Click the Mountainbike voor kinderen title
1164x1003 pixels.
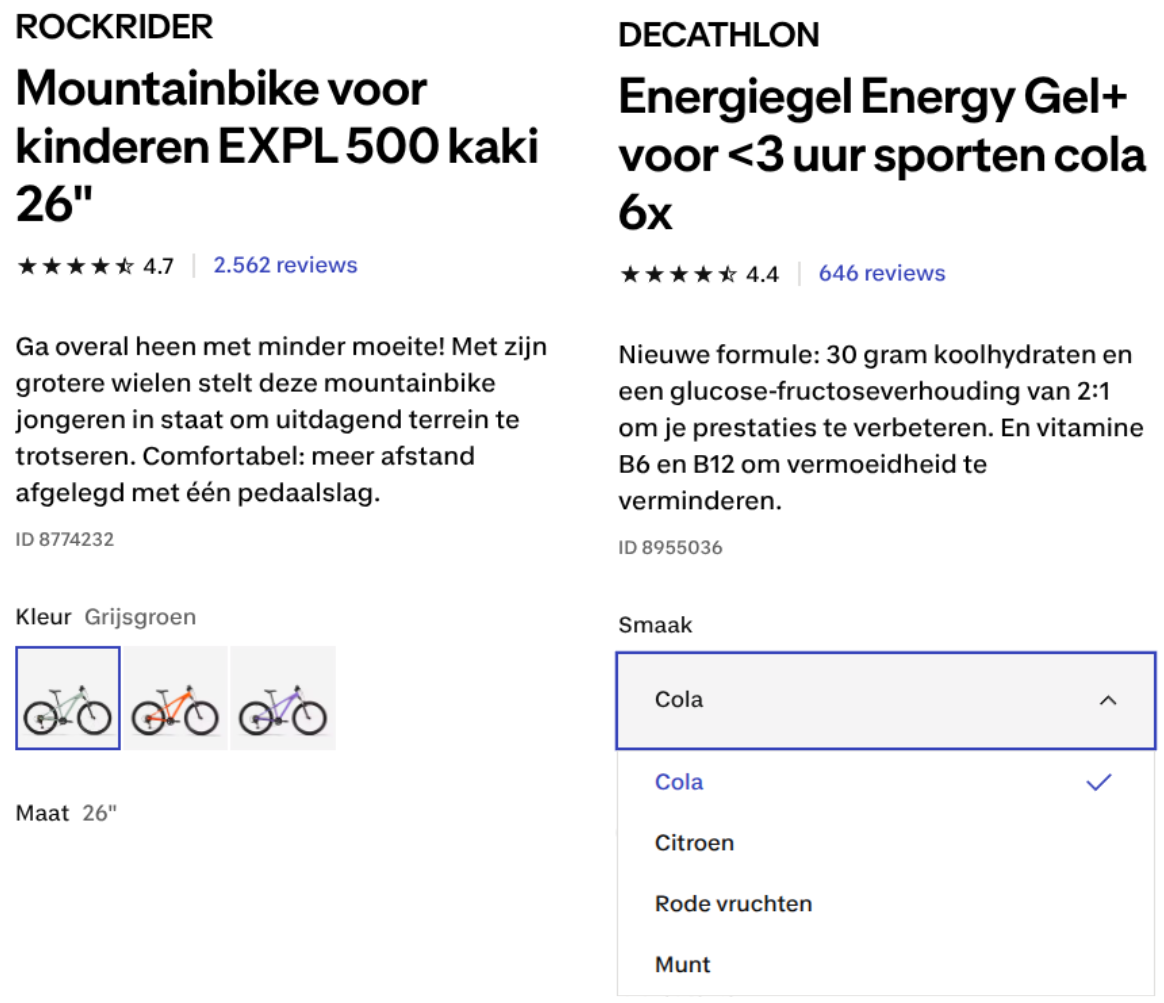277,147
